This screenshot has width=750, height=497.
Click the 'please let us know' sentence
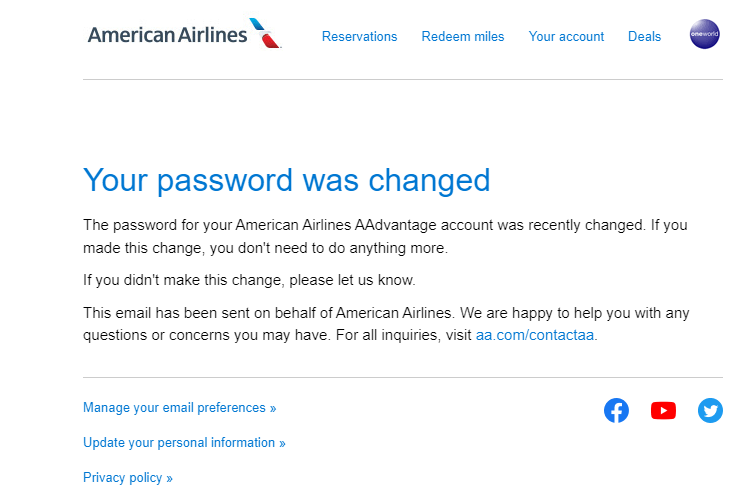249,280
